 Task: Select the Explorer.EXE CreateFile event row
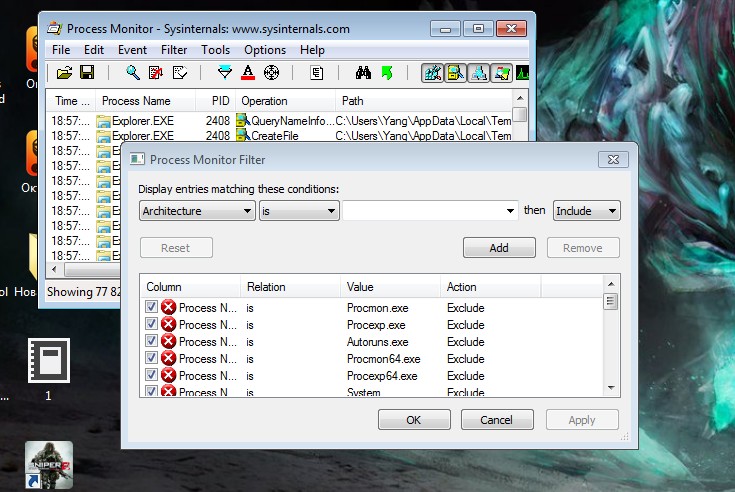pyautogui.click(x=280, y=136)
